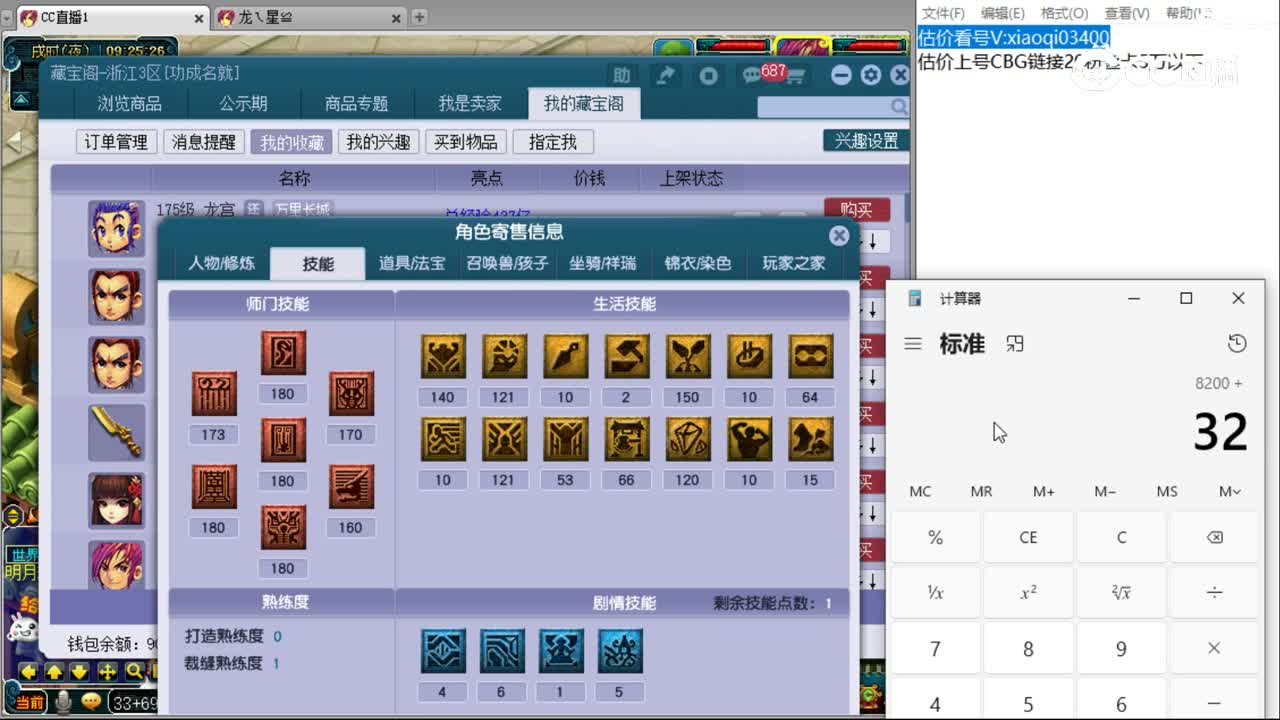Click the level-140 life skill icon
The image size is (1280, 720).
(x=442, y=356)
